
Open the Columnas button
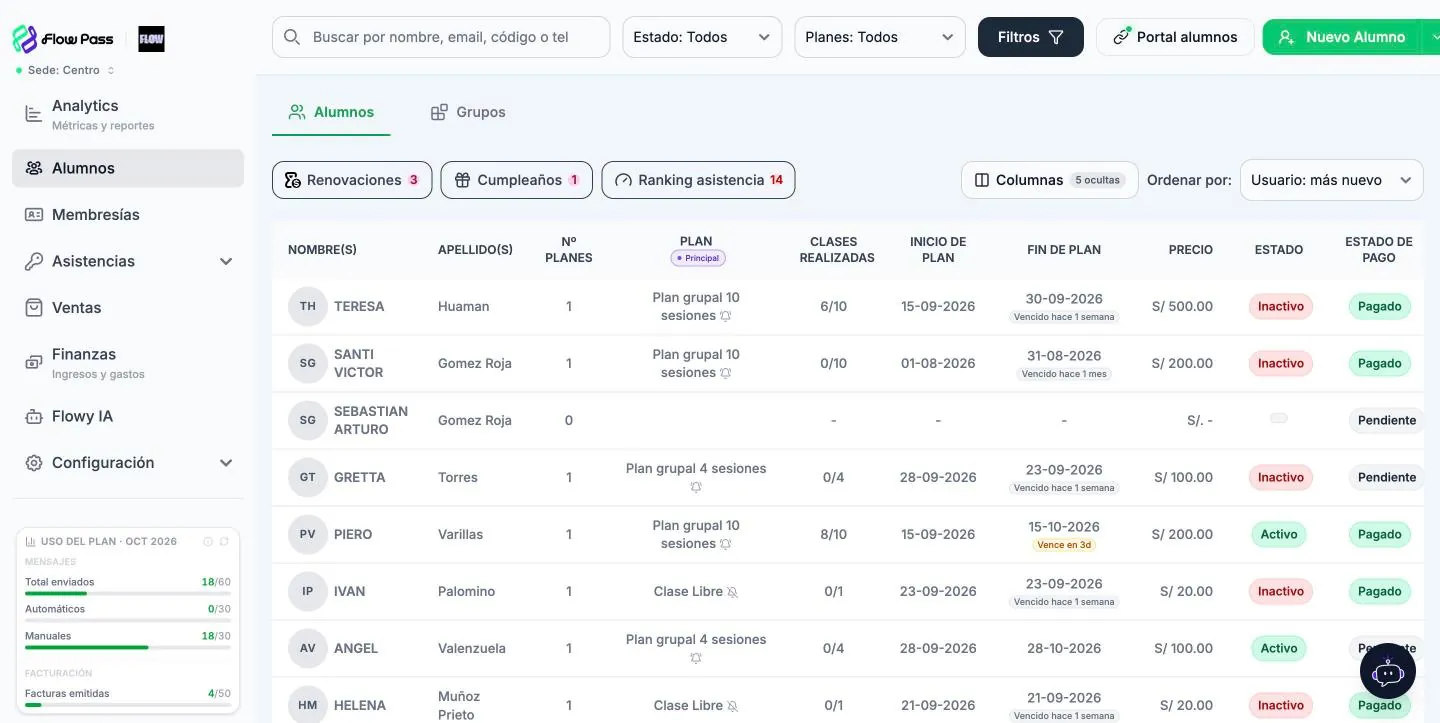click(x=1050, y=180)
